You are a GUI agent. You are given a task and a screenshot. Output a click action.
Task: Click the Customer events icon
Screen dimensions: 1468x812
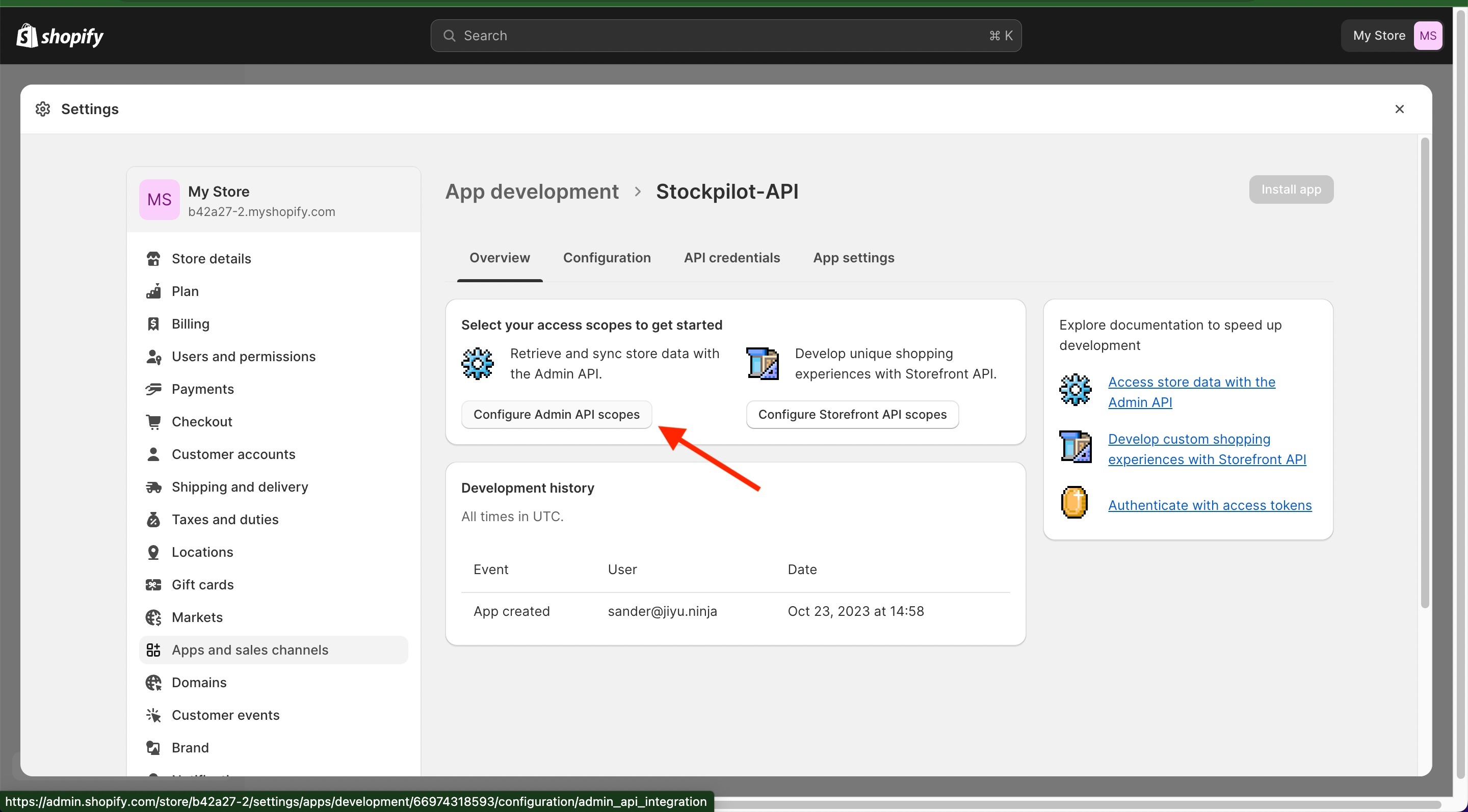point(153,715)
